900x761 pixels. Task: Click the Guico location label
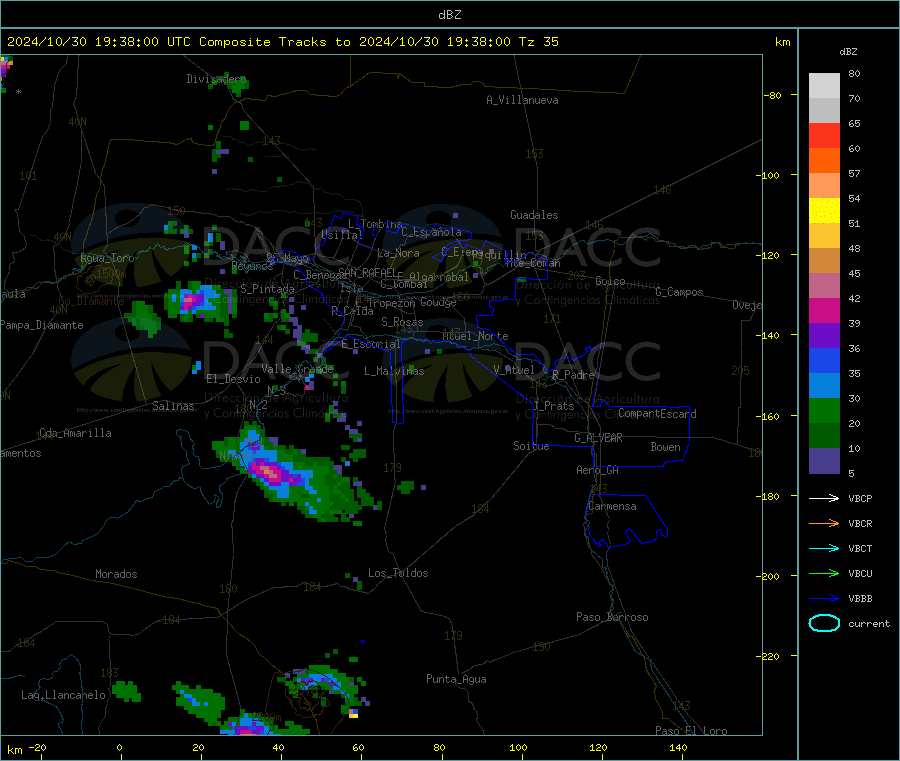coord(610,281)
